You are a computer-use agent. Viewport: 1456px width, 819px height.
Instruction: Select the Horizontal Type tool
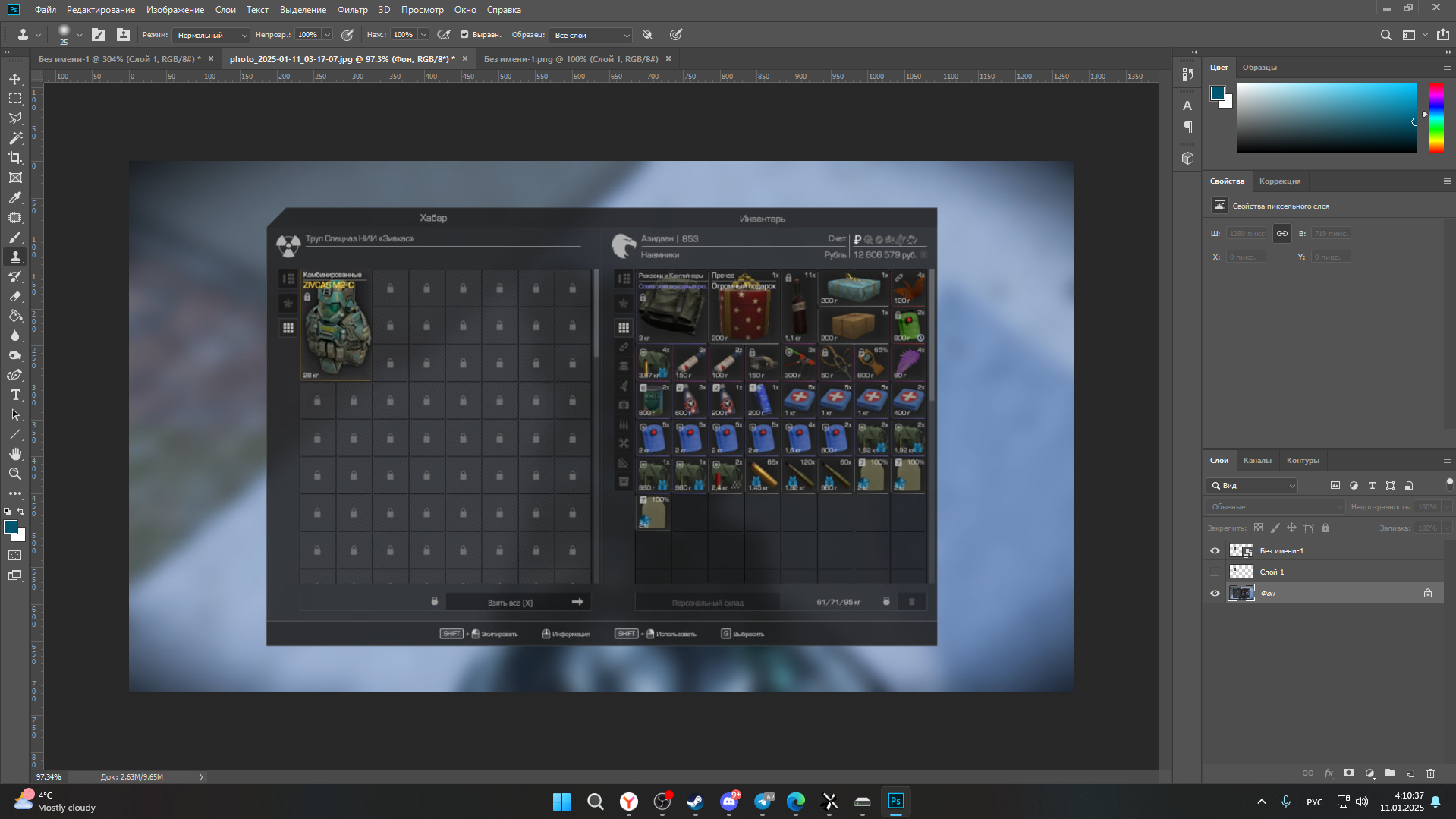click(x=15, y=395)
